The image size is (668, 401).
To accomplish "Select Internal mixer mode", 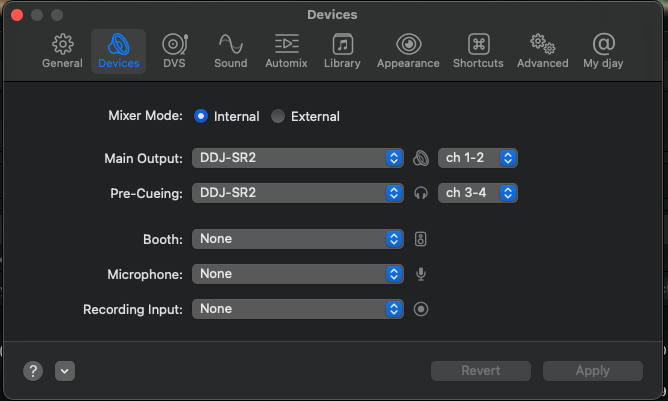I will click(x=201, y=116).
